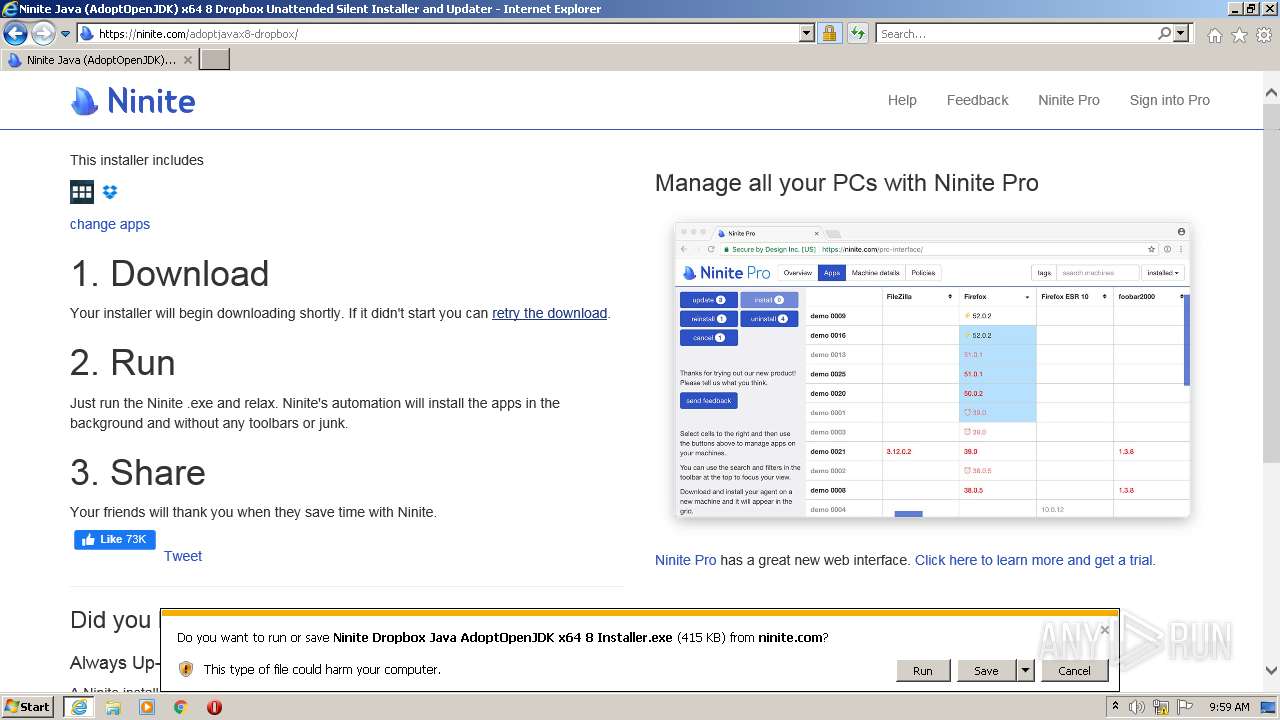Expand the search provider dropdown arrow
1280x720 pixels.
[1181, 33]
